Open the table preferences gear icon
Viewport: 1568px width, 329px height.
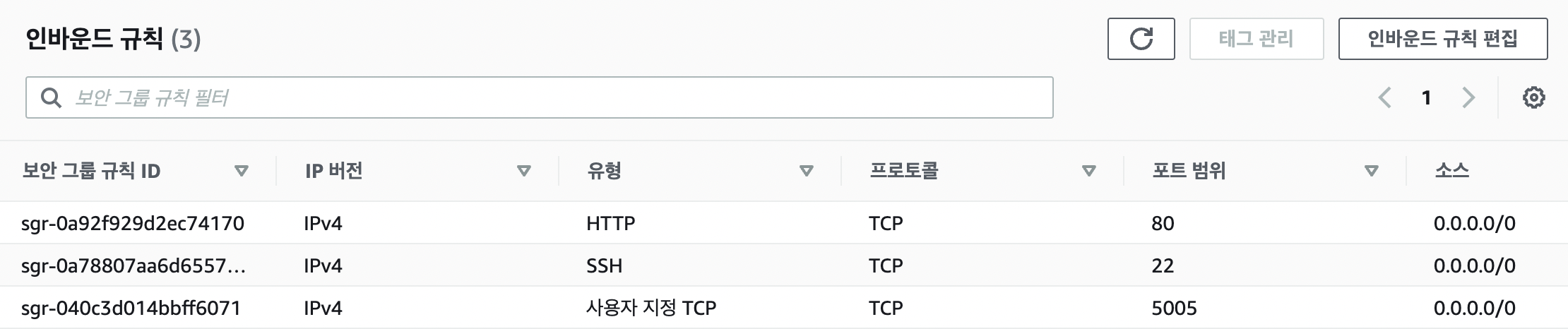[x=1533, y=97]
